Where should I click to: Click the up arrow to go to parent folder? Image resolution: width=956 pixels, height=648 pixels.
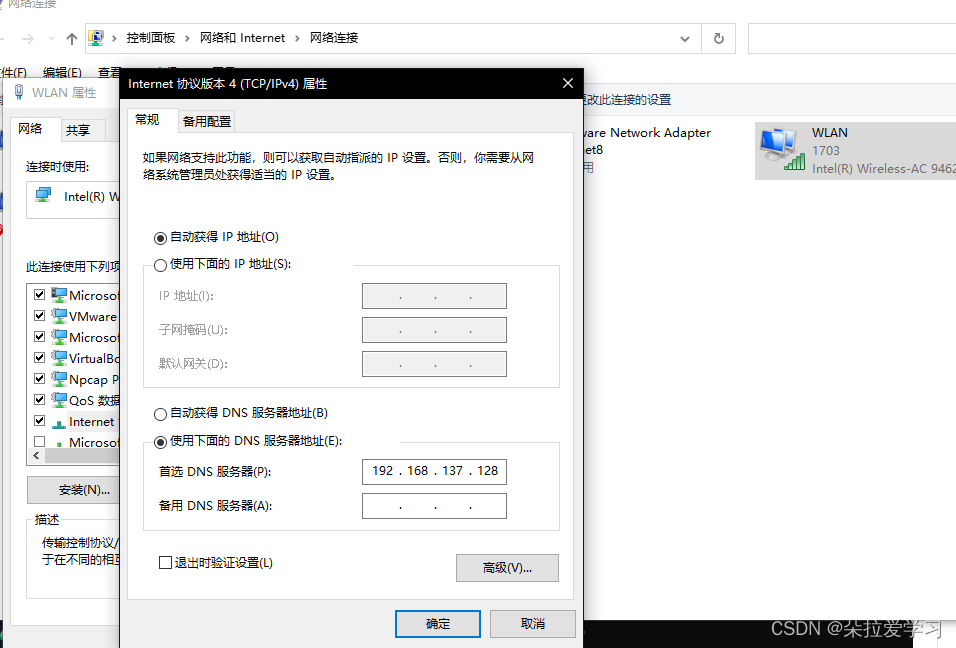[71, 38]
